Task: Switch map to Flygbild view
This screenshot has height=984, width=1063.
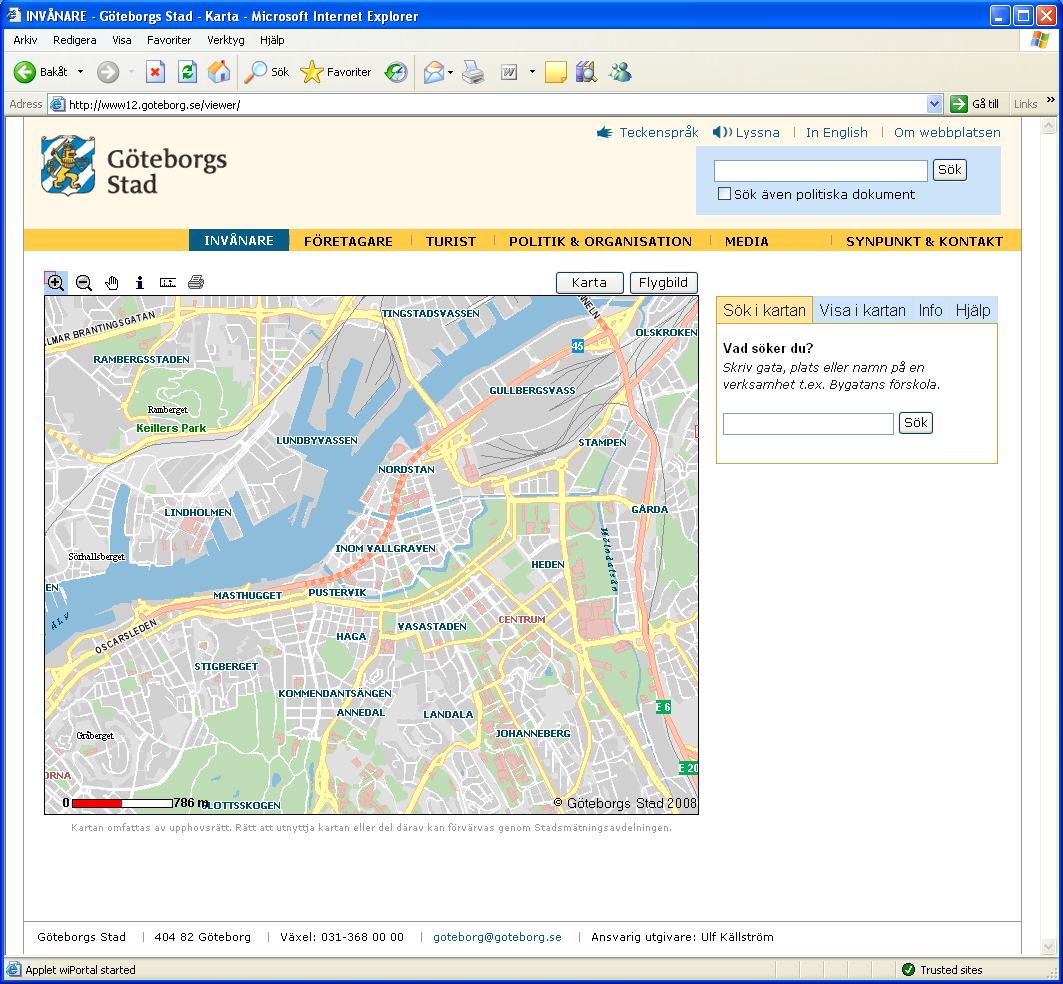Action: [x=663, y=283]
